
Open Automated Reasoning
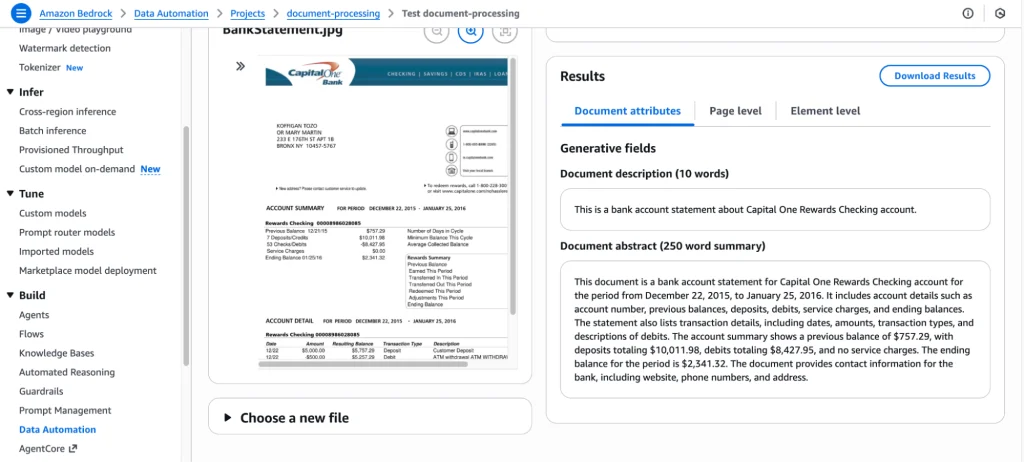[67, 372]
